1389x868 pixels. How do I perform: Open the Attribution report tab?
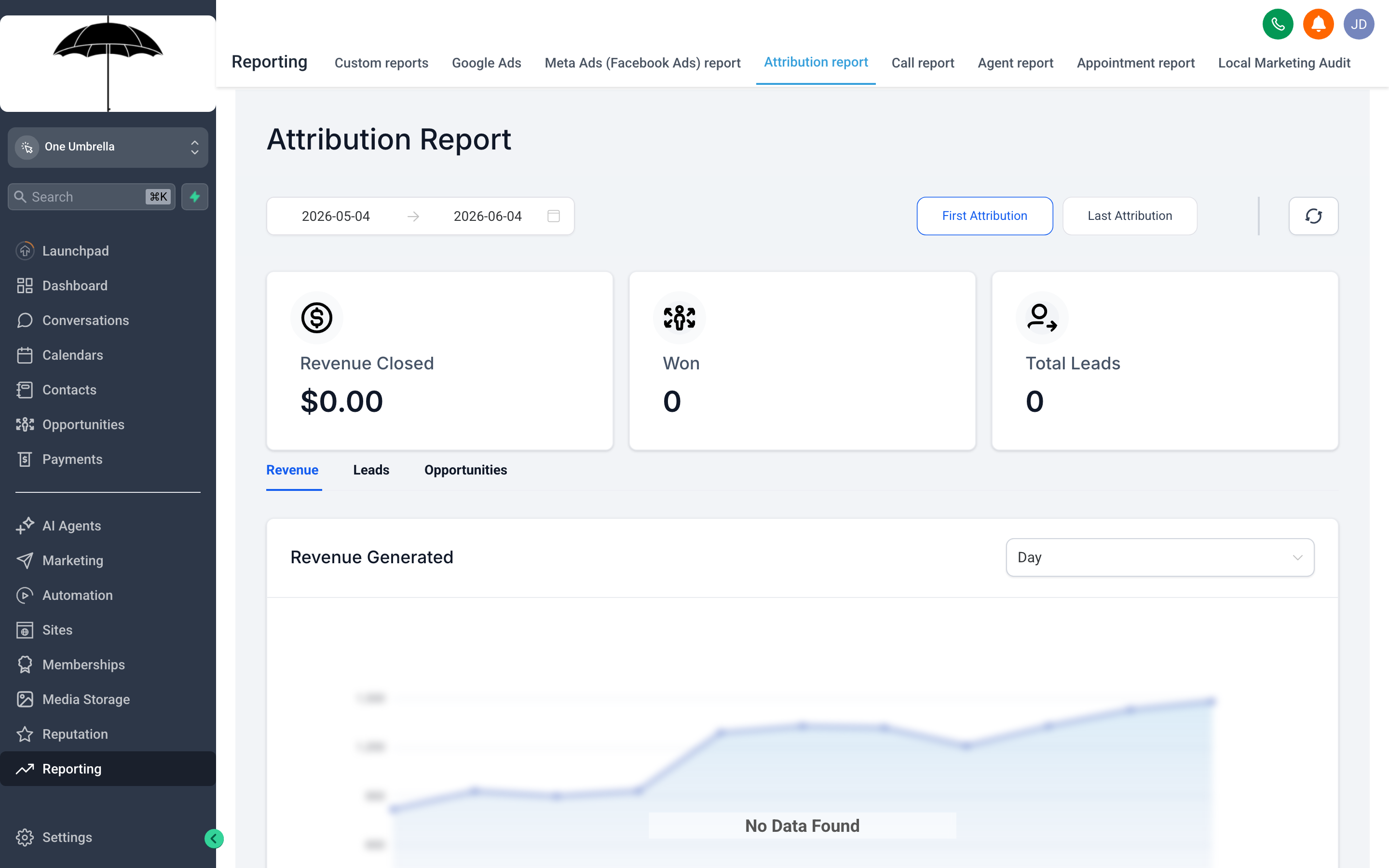[x=816, y=62]
